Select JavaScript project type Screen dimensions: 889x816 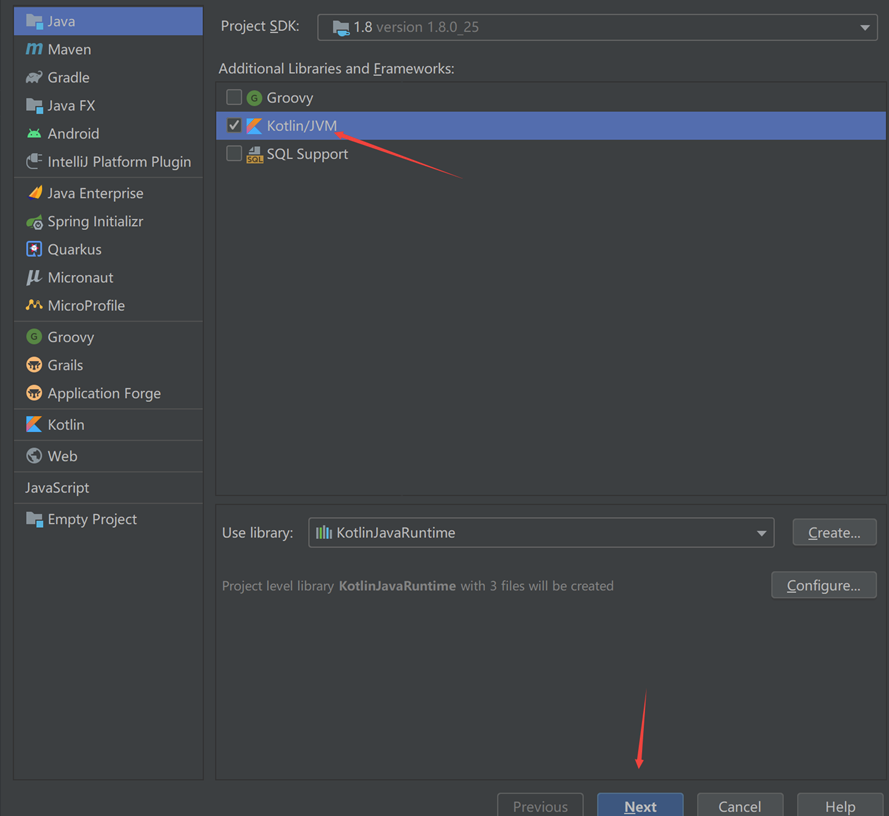(x=108, y=488)
